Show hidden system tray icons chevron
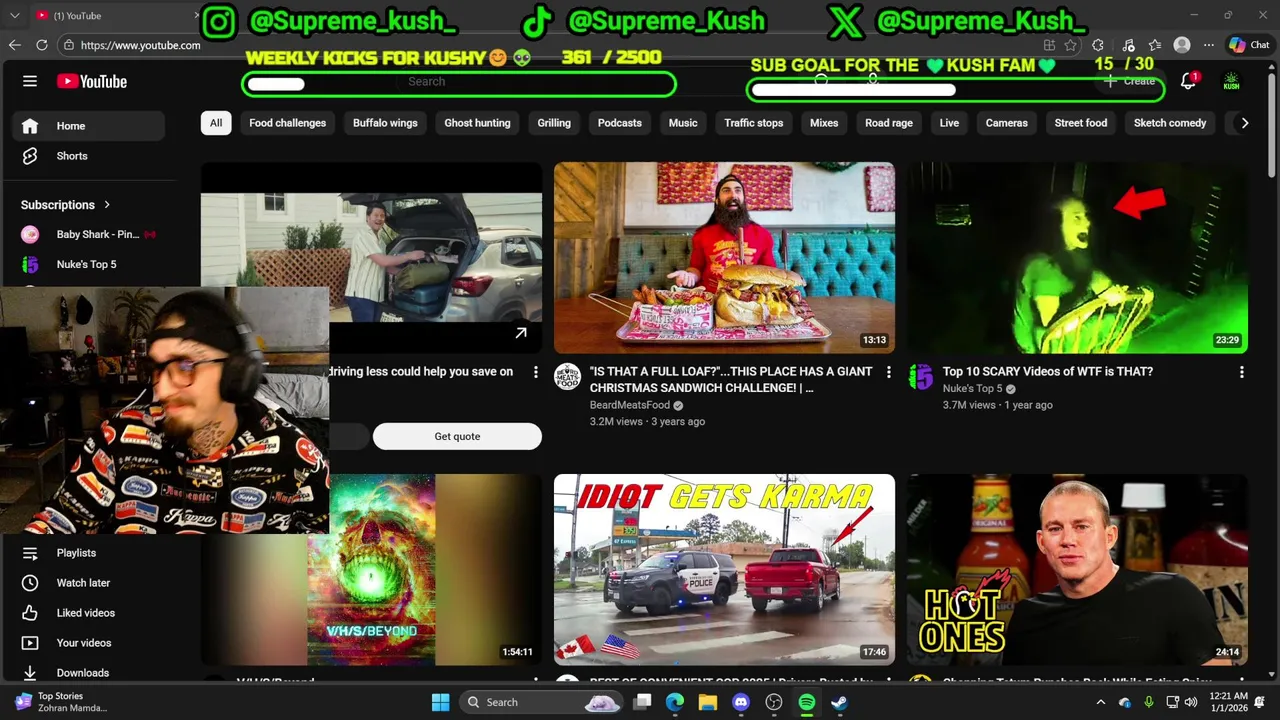Screen dimensions: 1280x720 1101,702
